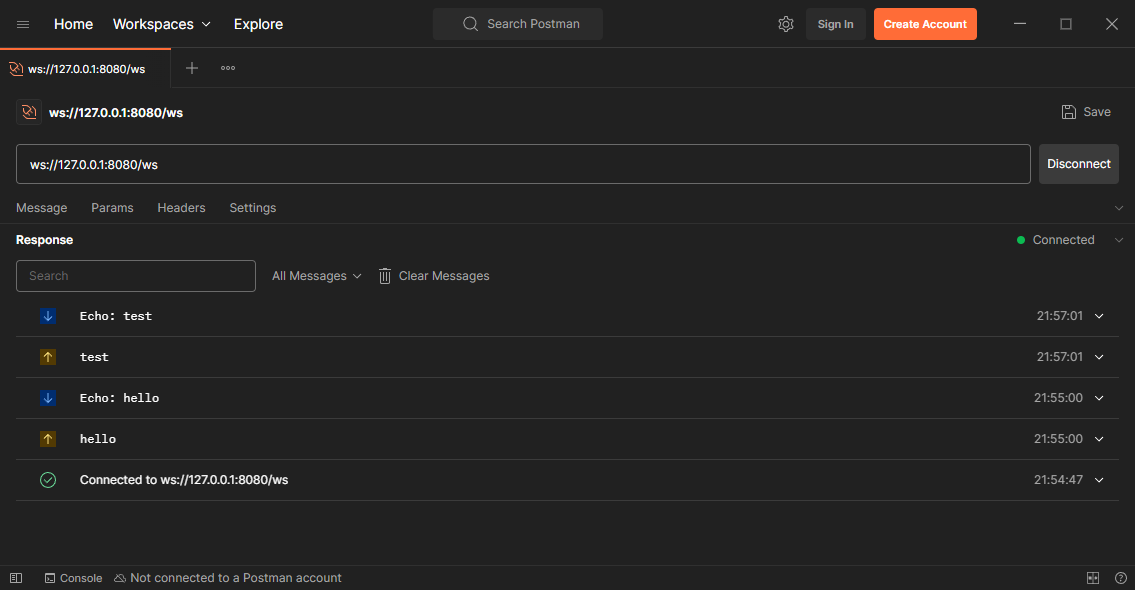
Task: Click the Clear Messages trash icon
Action: 385,276
